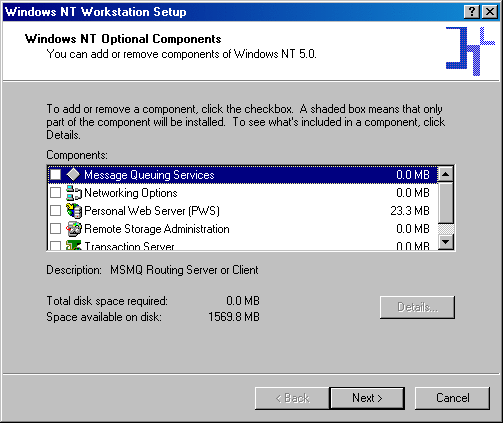
Task: Select the Remote Storage Administration item
Action: tap(157, 229)
